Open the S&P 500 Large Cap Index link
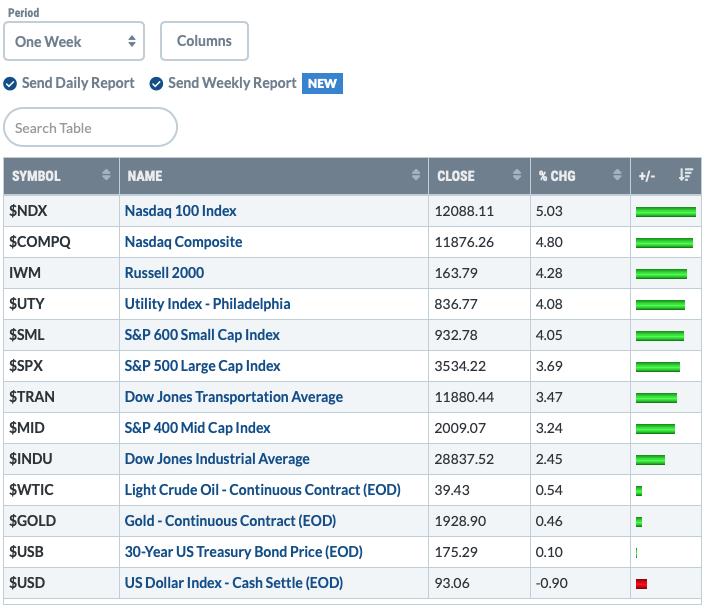 click(202, 366)
